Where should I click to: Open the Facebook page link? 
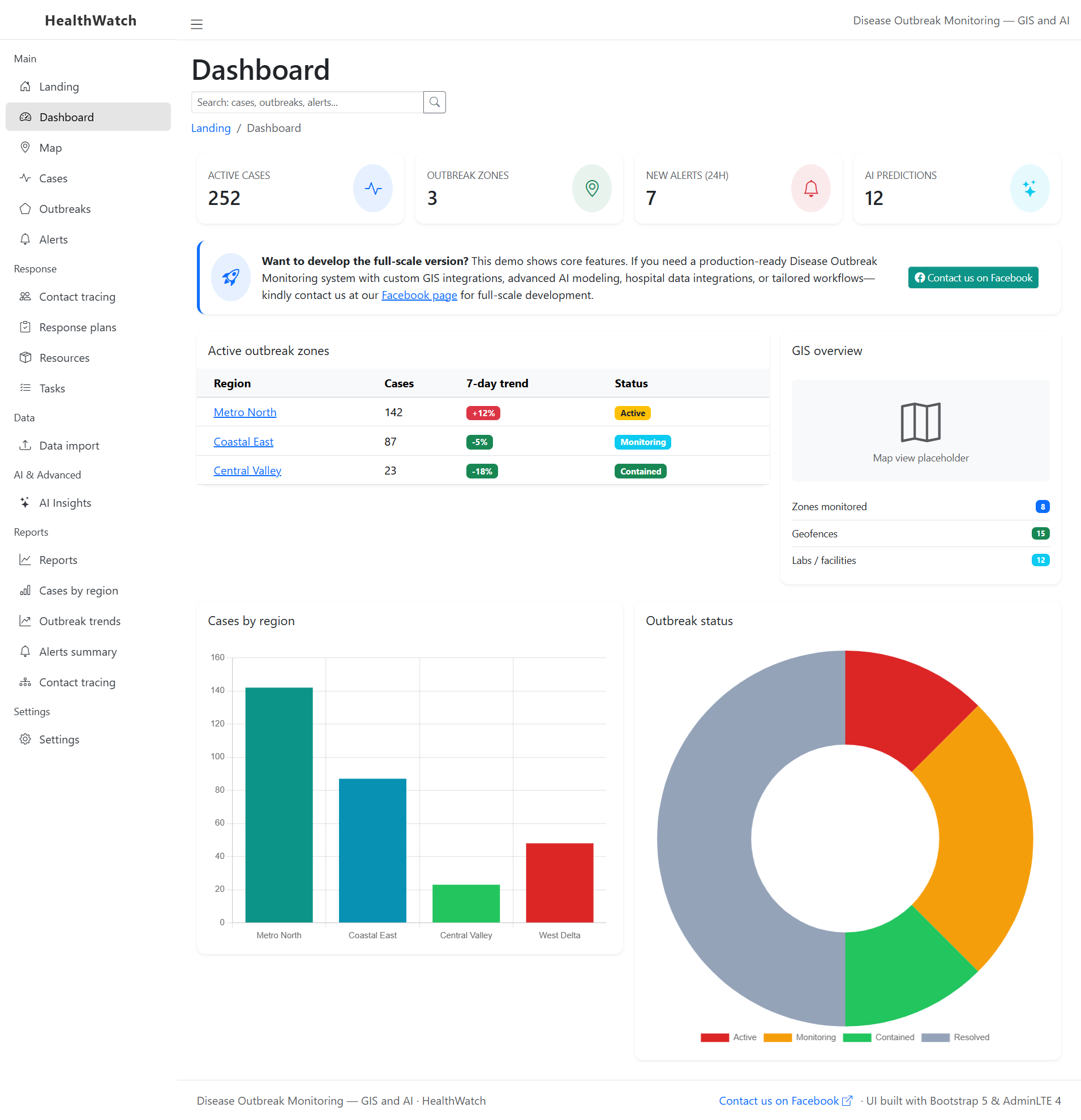click(419, 295)
